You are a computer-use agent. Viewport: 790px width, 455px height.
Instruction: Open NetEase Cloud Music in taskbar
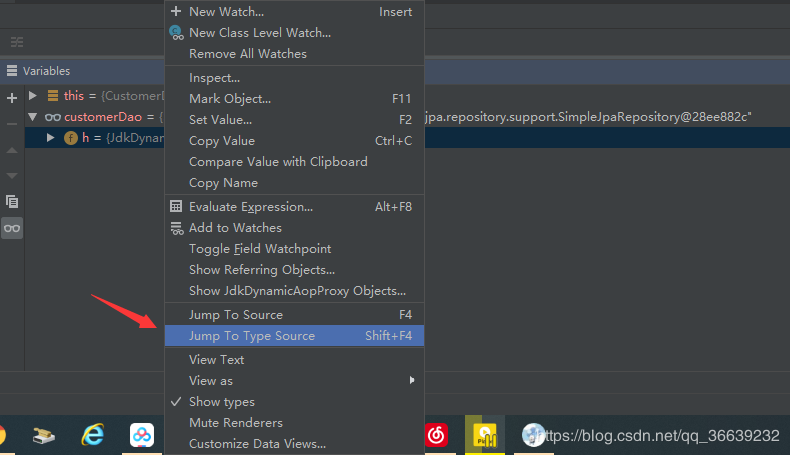tap(436, 435)
